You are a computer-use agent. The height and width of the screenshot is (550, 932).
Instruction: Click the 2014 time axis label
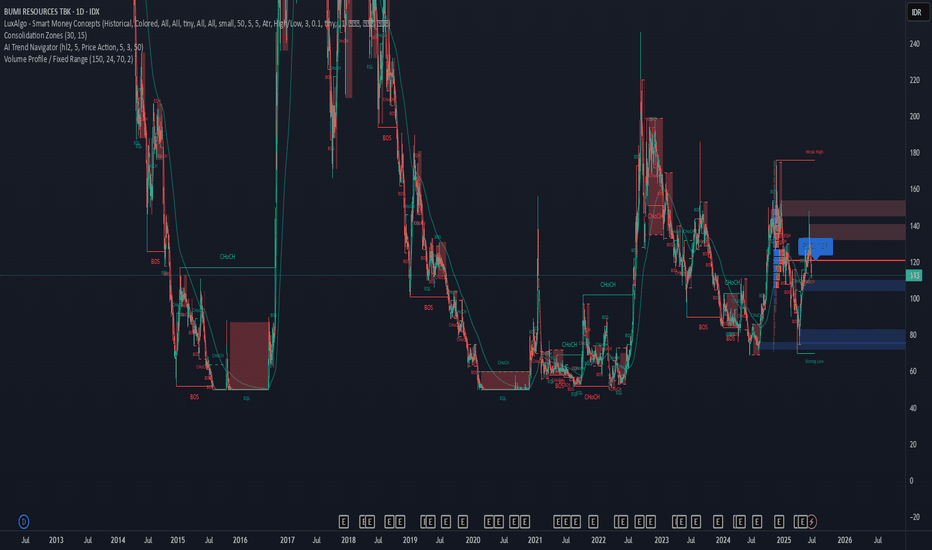point(118,540)
